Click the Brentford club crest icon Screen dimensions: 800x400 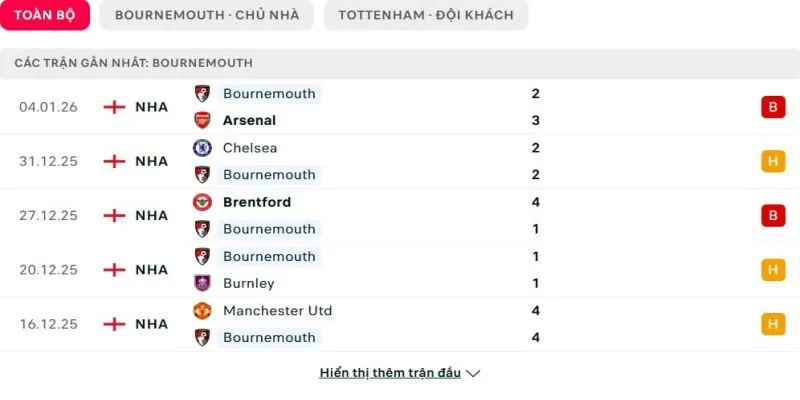pos(202,202)
